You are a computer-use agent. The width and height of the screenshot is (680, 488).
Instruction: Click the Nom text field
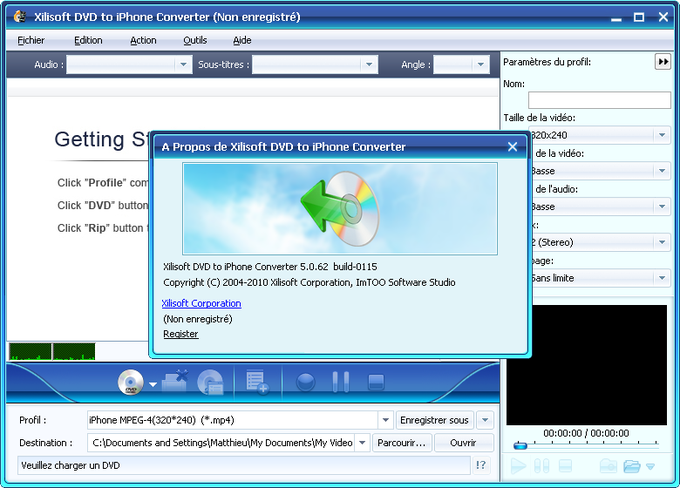click(599, 100)
